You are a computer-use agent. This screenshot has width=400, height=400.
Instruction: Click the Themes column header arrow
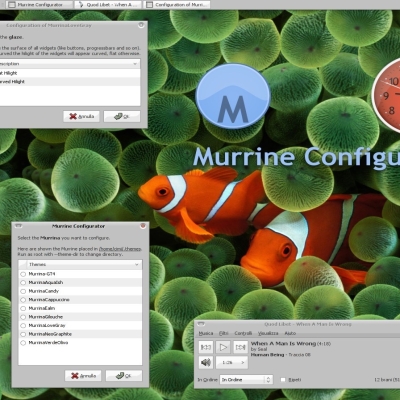pyautogui.click(x=137, y=265)
